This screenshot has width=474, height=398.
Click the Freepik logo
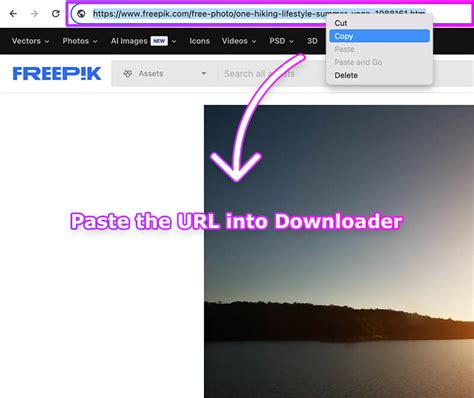57,74
